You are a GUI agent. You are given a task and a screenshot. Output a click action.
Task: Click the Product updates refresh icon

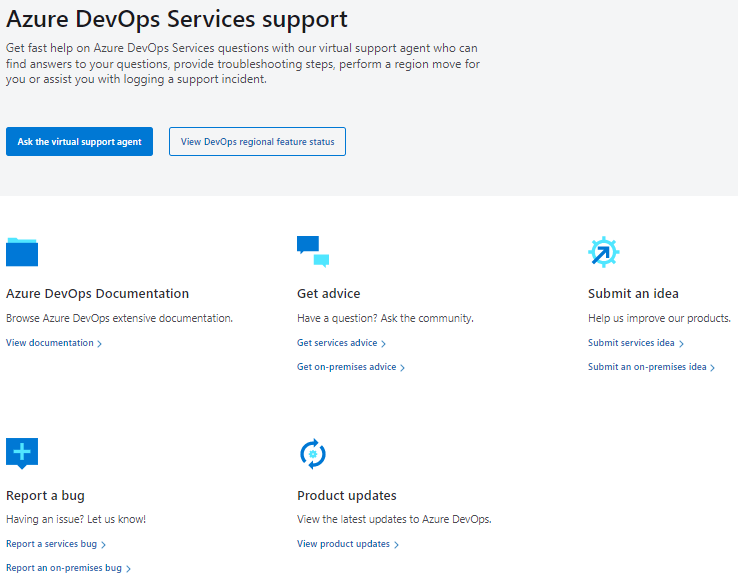click(313, 454)
